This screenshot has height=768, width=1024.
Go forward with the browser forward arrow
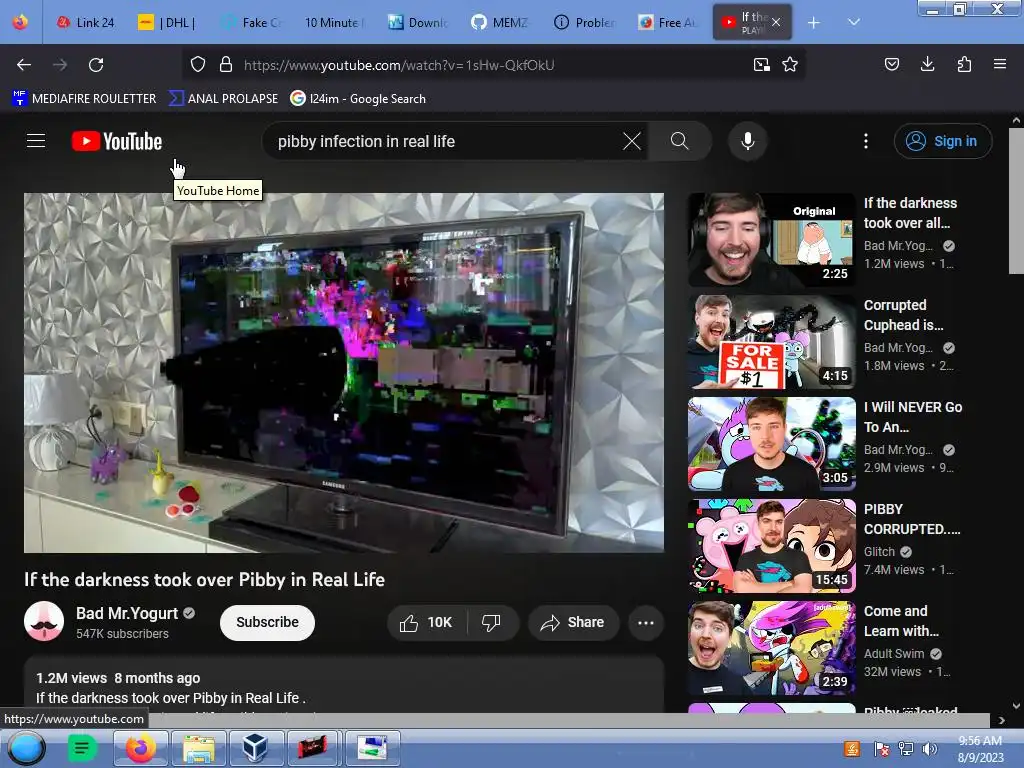pyautogui.click(x=60, y=65)
